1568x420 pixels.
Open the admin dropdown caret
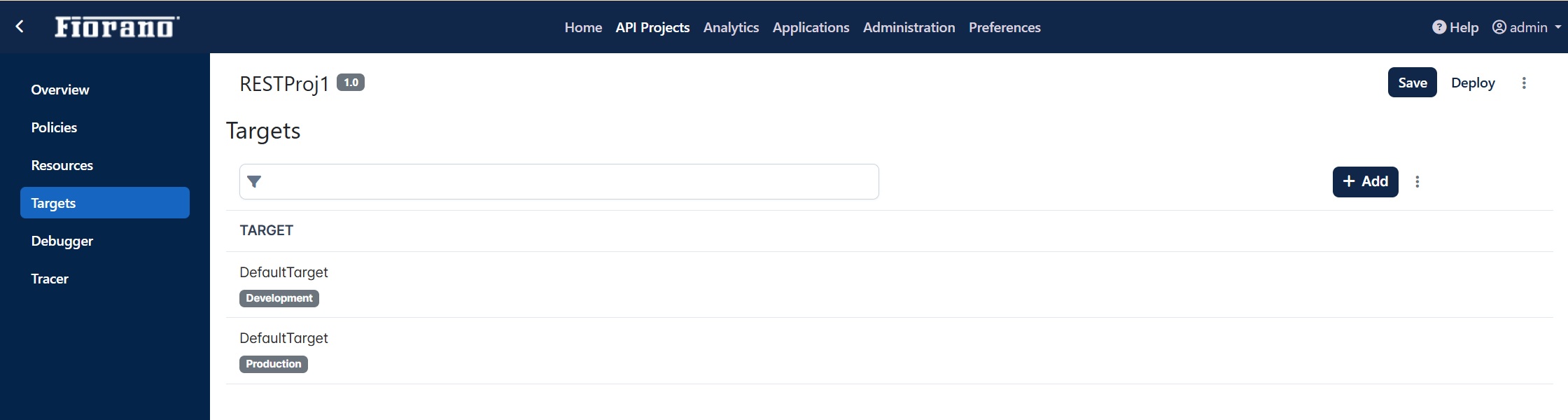point(1558,27)
